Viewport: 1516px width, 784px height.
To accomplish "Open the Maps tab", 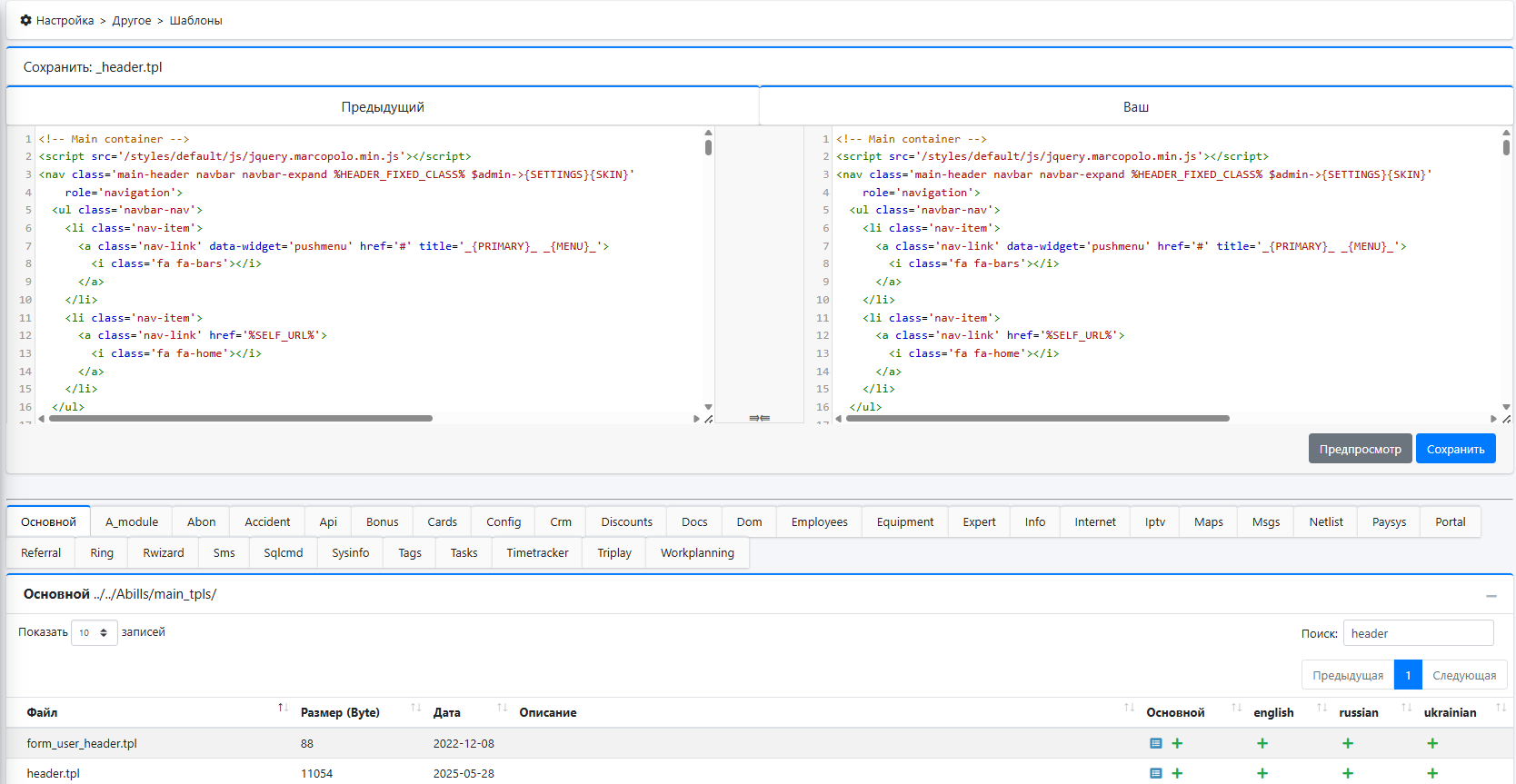I will pos(1209,521).
